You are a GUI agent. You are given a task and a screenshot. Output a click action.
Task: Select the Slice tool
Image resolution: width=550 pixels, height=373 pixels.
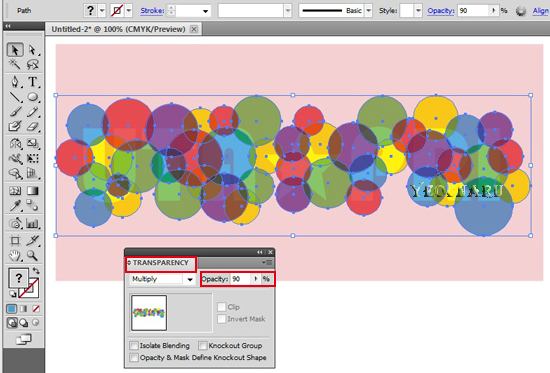pos(33,240)
